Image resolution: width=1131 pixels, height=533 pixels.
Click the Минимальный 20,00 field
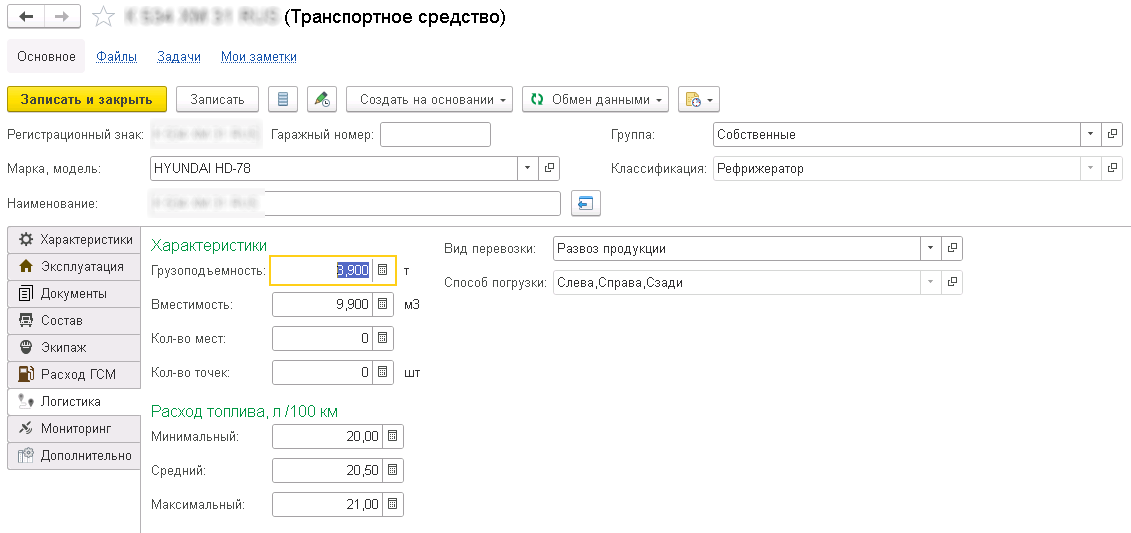(327, 436)
